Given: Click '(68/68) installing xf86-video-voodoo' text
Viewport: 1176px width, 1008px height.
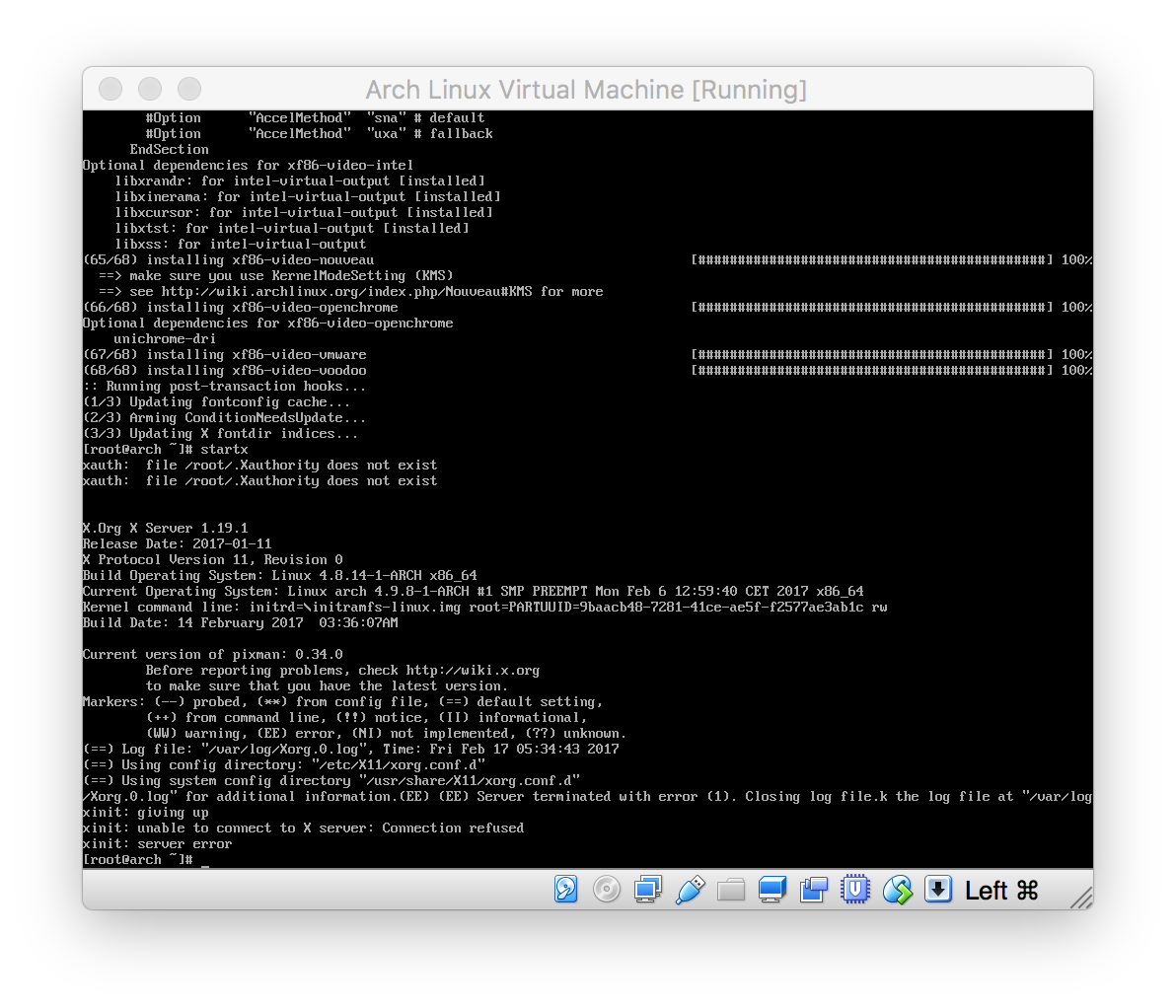Looking at the screenshot, I should tap(224, 371).
